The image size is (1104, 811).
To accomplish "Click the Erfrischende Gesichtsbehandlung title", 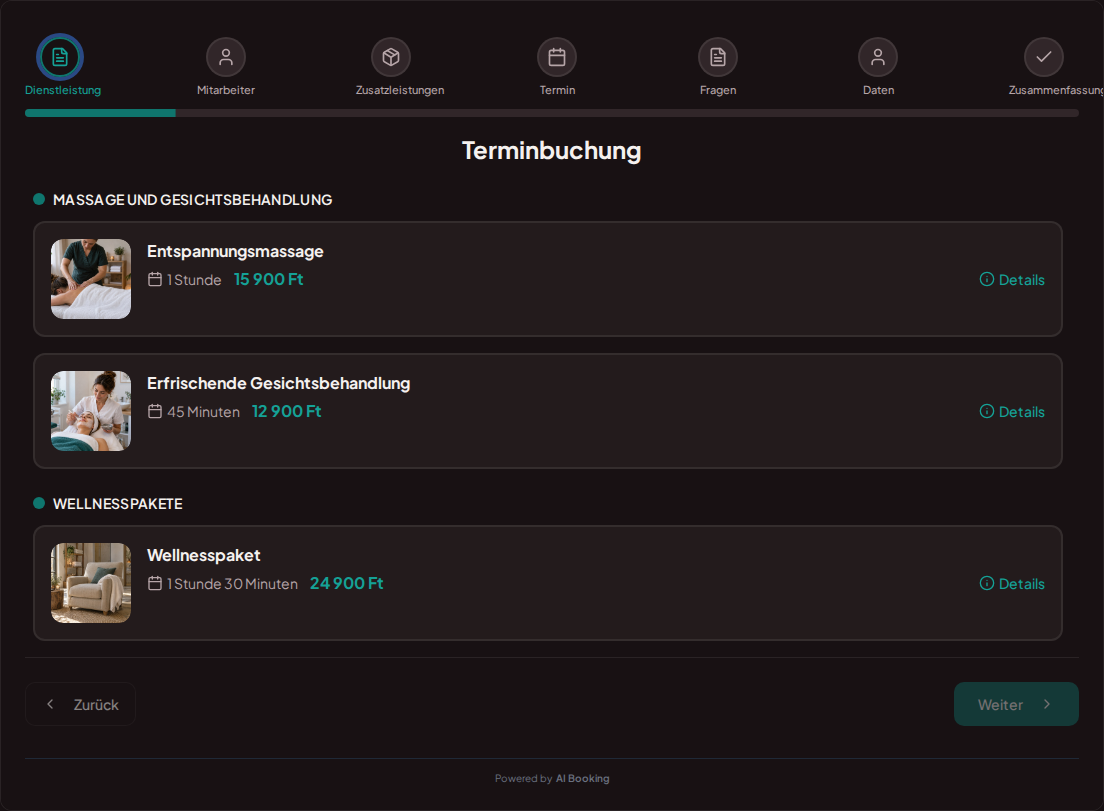I will [278, 383].
